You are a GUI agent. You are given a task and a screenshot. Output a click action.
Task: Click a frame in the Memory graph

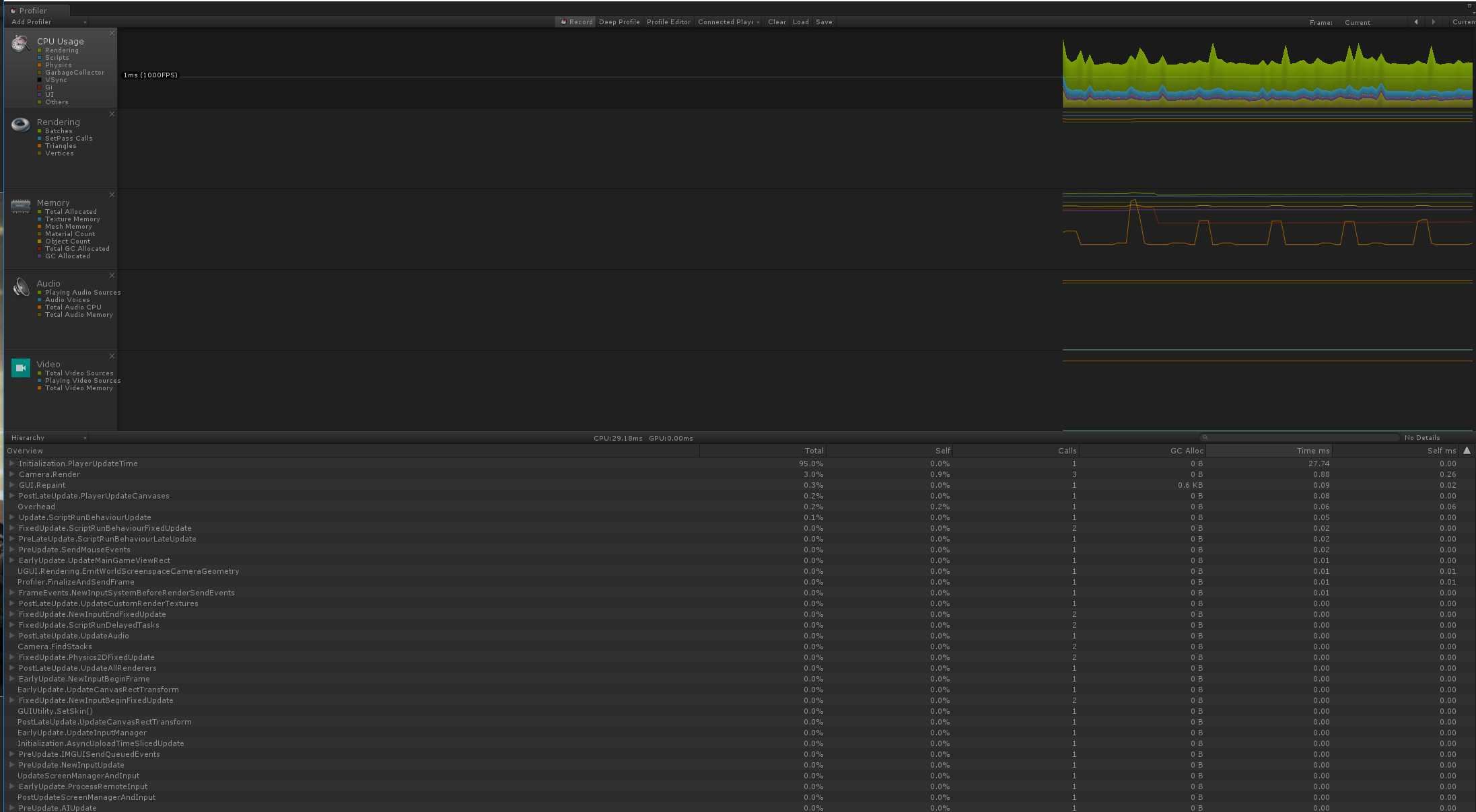click(1267, 221)
